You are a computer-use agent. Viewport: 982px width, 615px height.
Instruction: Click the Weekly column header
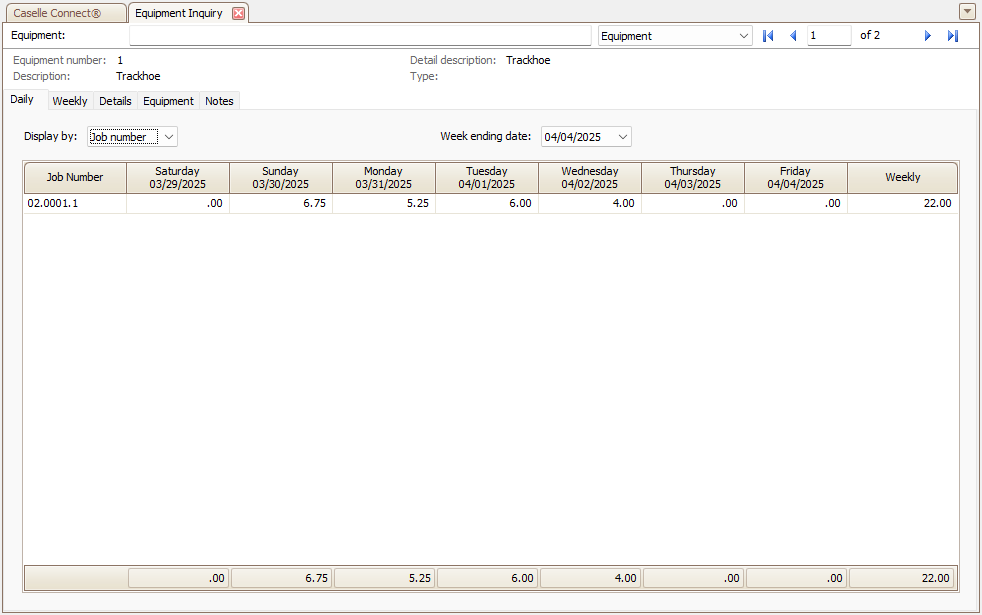(902, 178)
